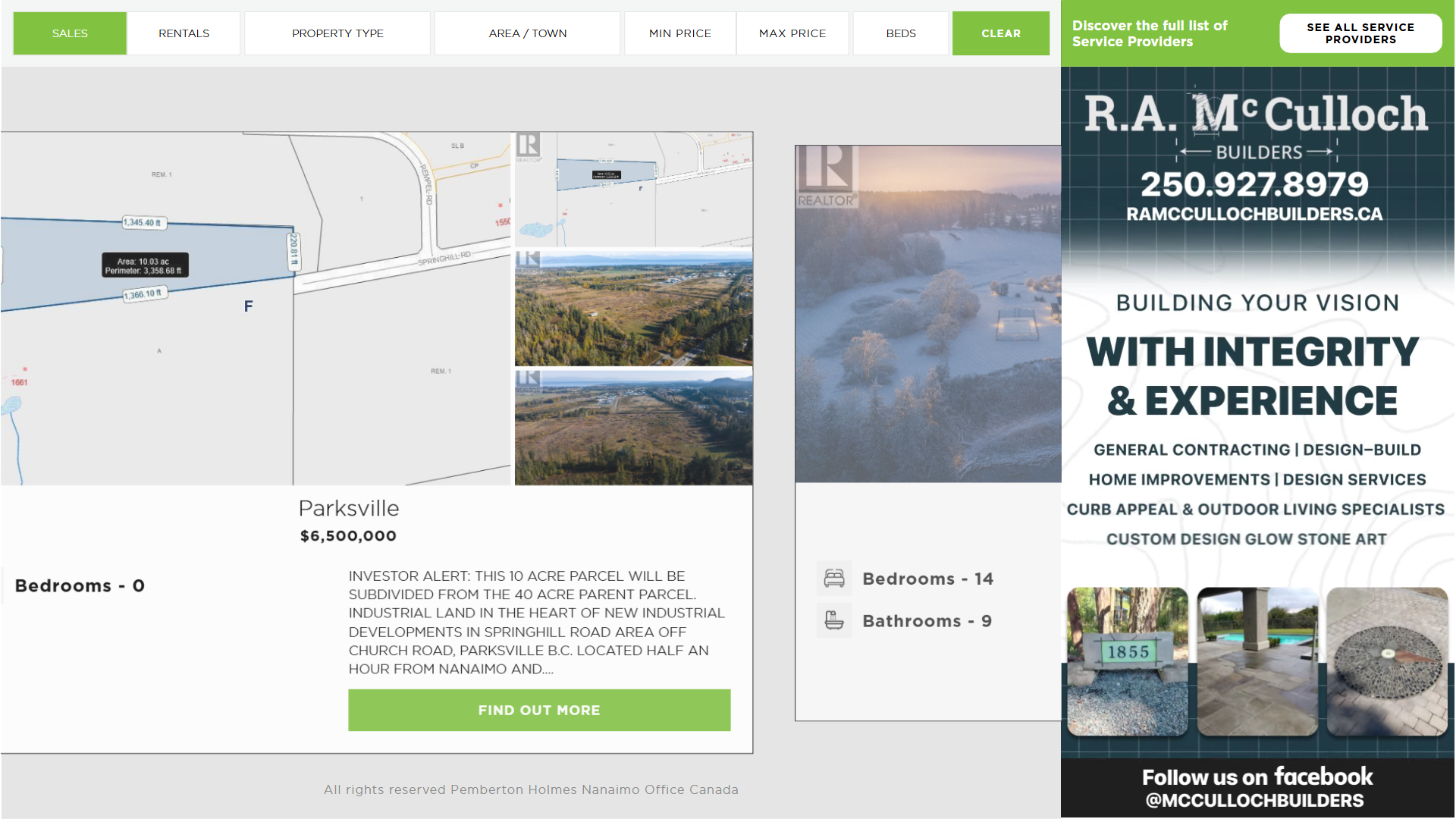View the bottom aerial field photo thumbnail

634,427
